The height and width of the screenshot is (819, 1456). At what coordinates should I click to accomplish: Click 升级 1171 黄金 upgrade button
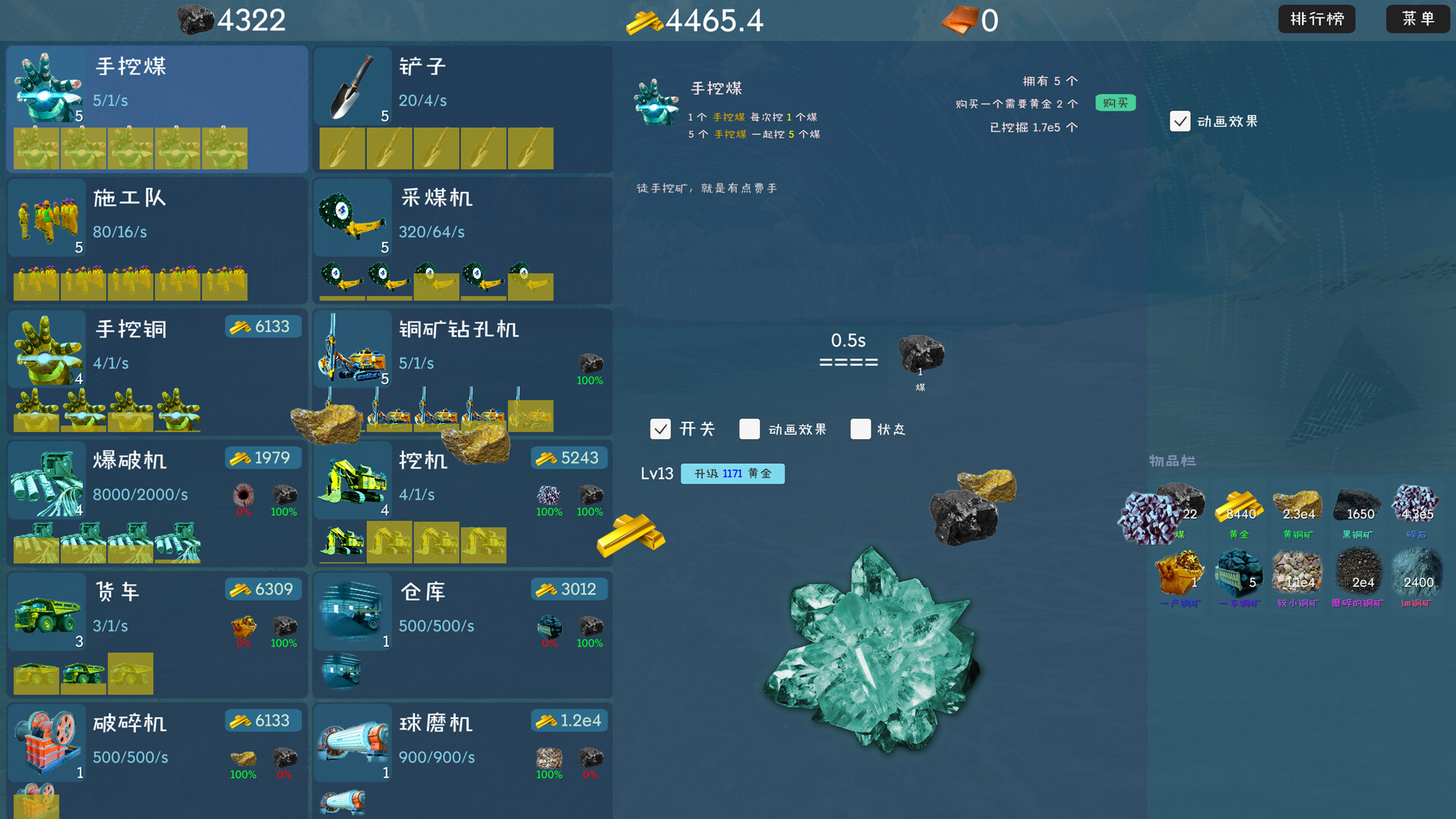pos(733,474)
